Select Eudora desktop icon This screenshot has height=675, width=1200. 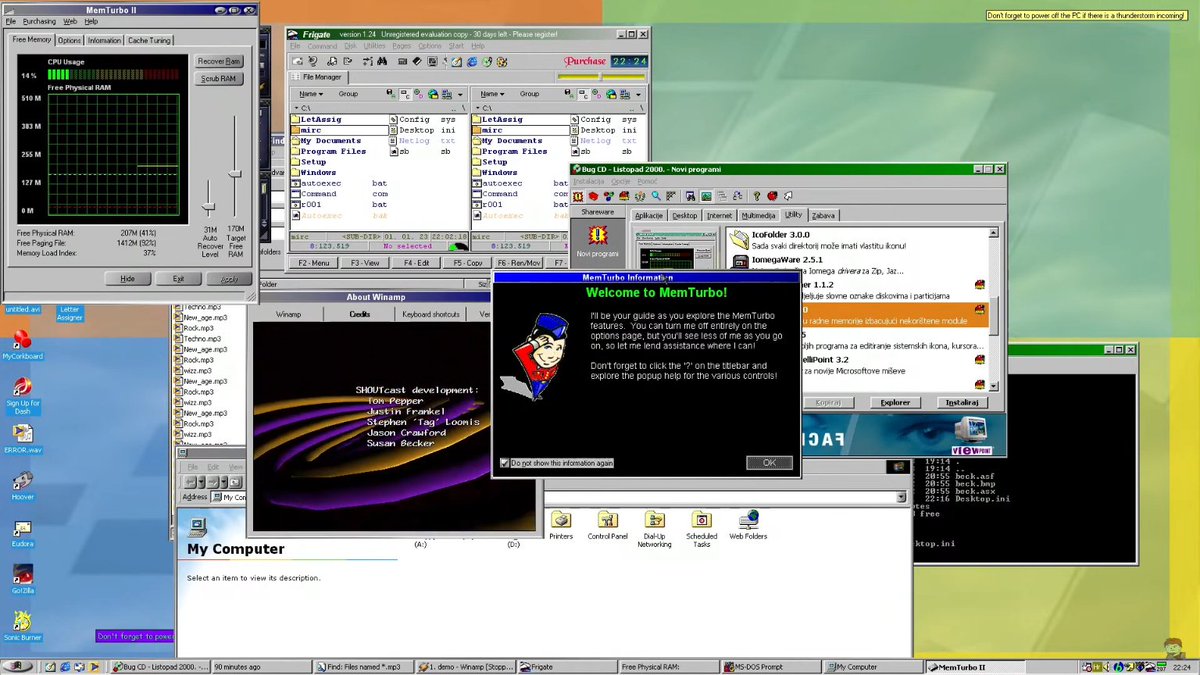pyautogui.click(x=22, y=528)
